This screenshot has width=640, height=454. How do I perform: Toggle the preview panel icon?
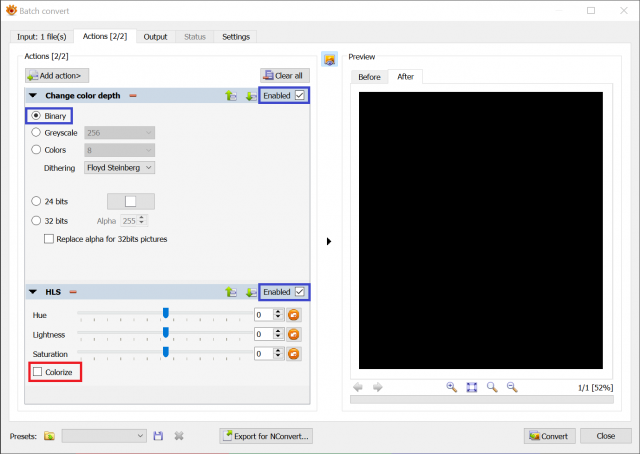(x=329, y=60)
